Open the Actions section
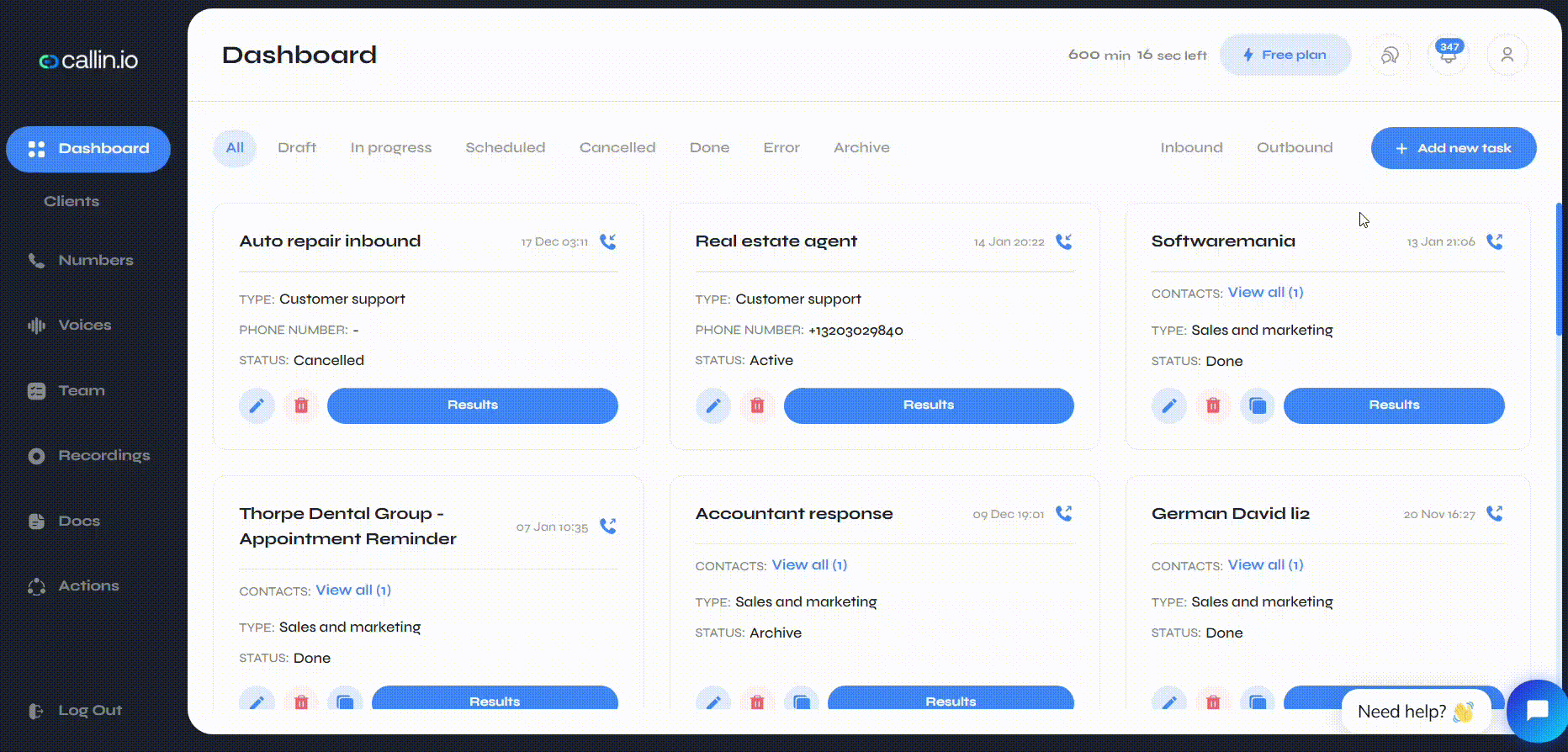Viewport: 1568px width, 752px height. point(74,585)
